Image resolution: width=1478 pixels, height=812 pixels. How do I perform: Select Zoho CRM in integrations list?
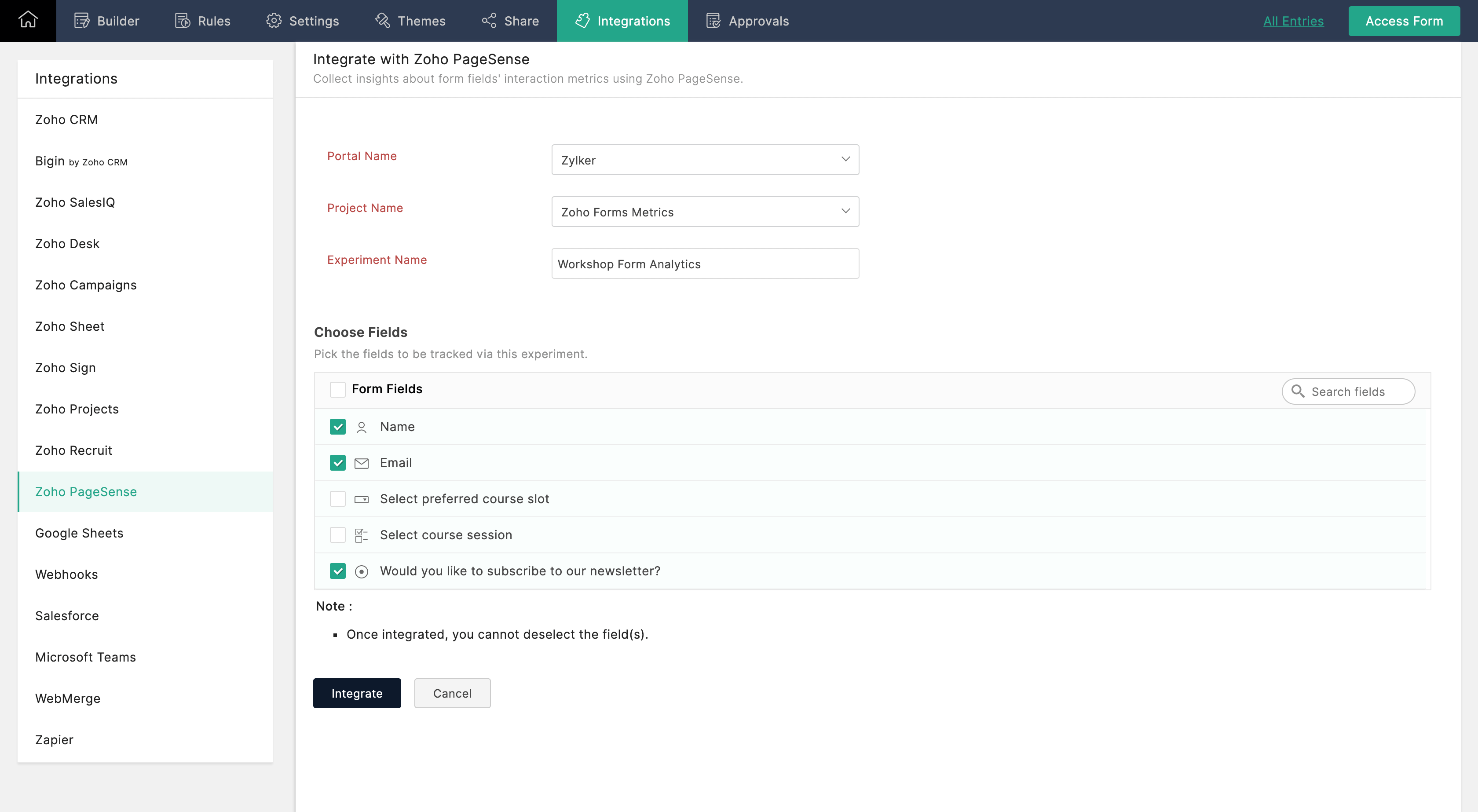(x=145, y=119)
